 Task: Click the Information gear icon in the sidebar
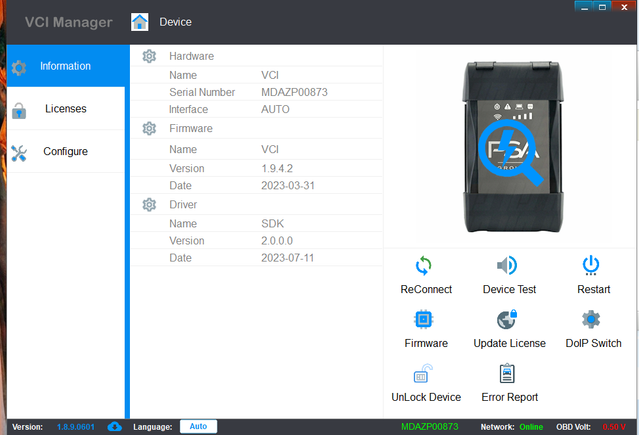tap(19, 68)
